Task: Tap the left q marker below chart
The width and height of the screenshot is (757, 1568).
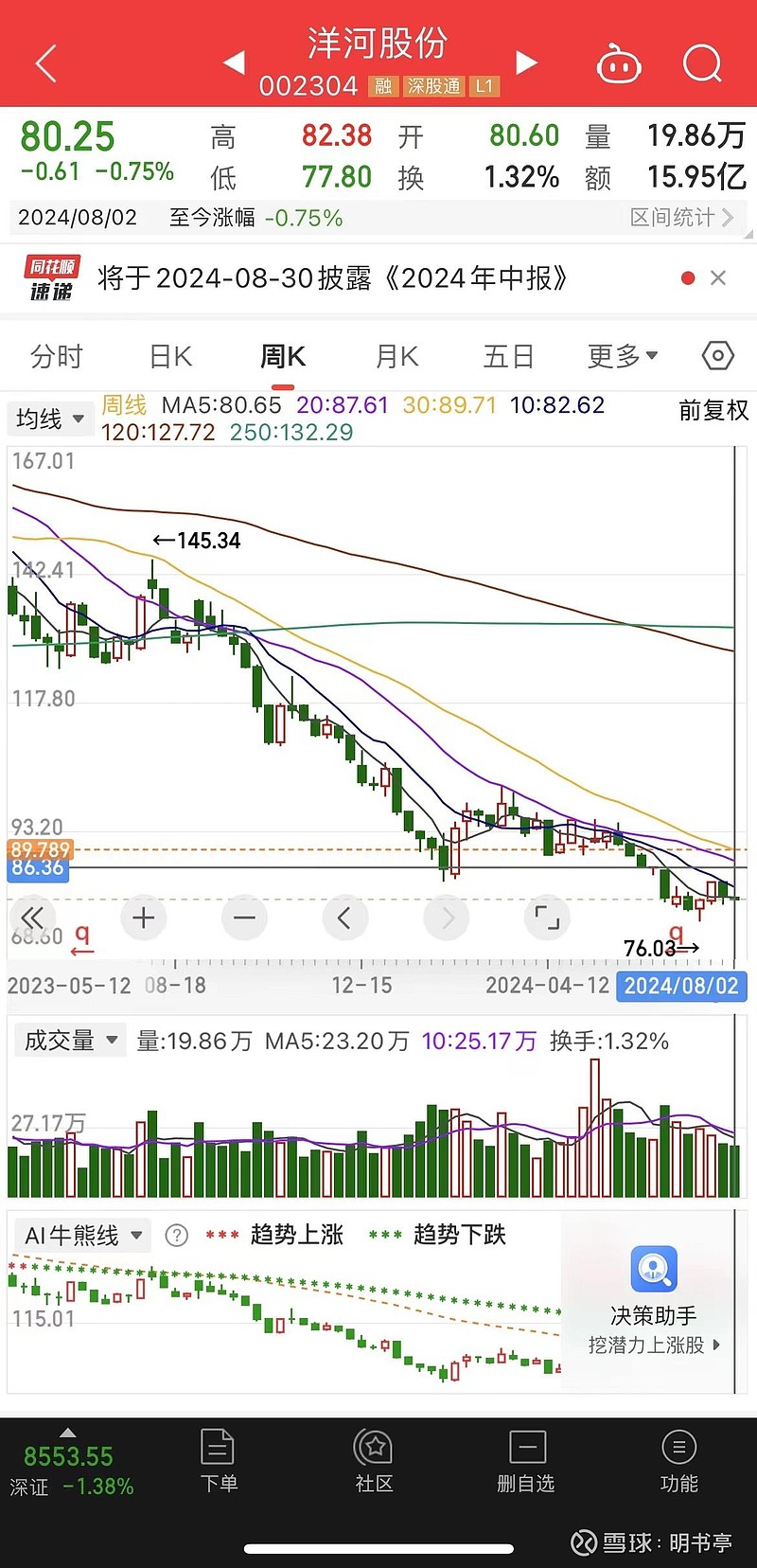Action: (82, 939)
